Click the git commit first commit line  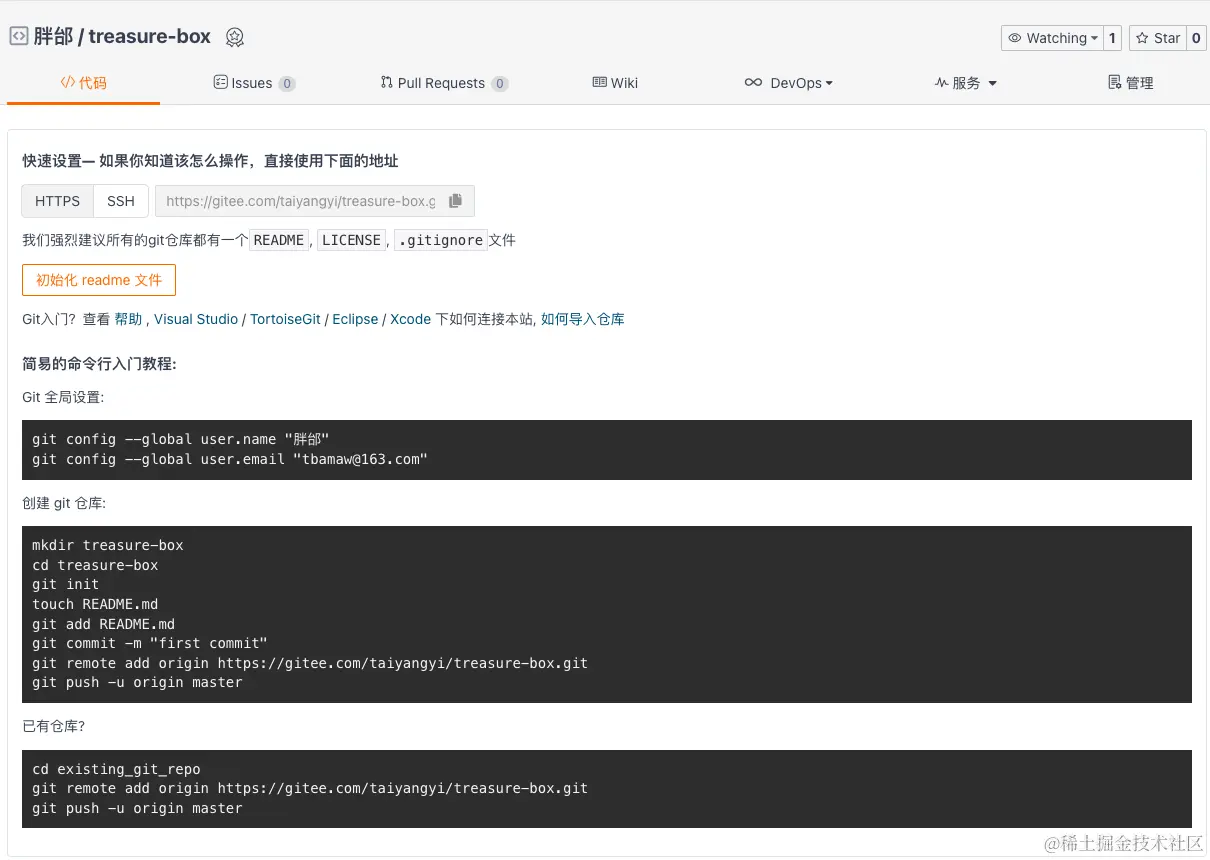150,643
